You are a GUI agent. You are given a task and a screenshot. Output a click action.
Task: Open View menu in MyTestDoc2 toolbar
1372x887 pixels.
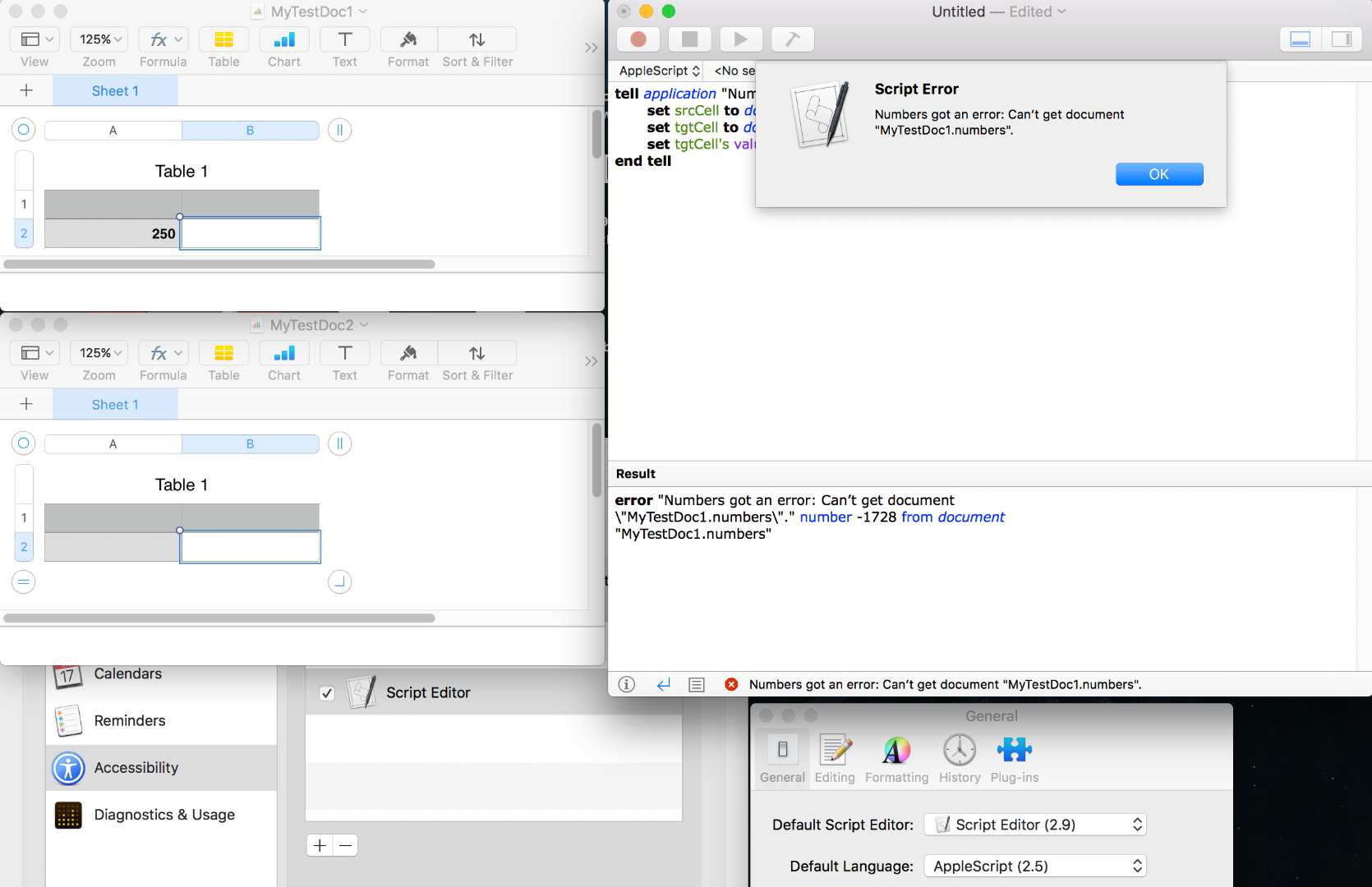[35, 353]
